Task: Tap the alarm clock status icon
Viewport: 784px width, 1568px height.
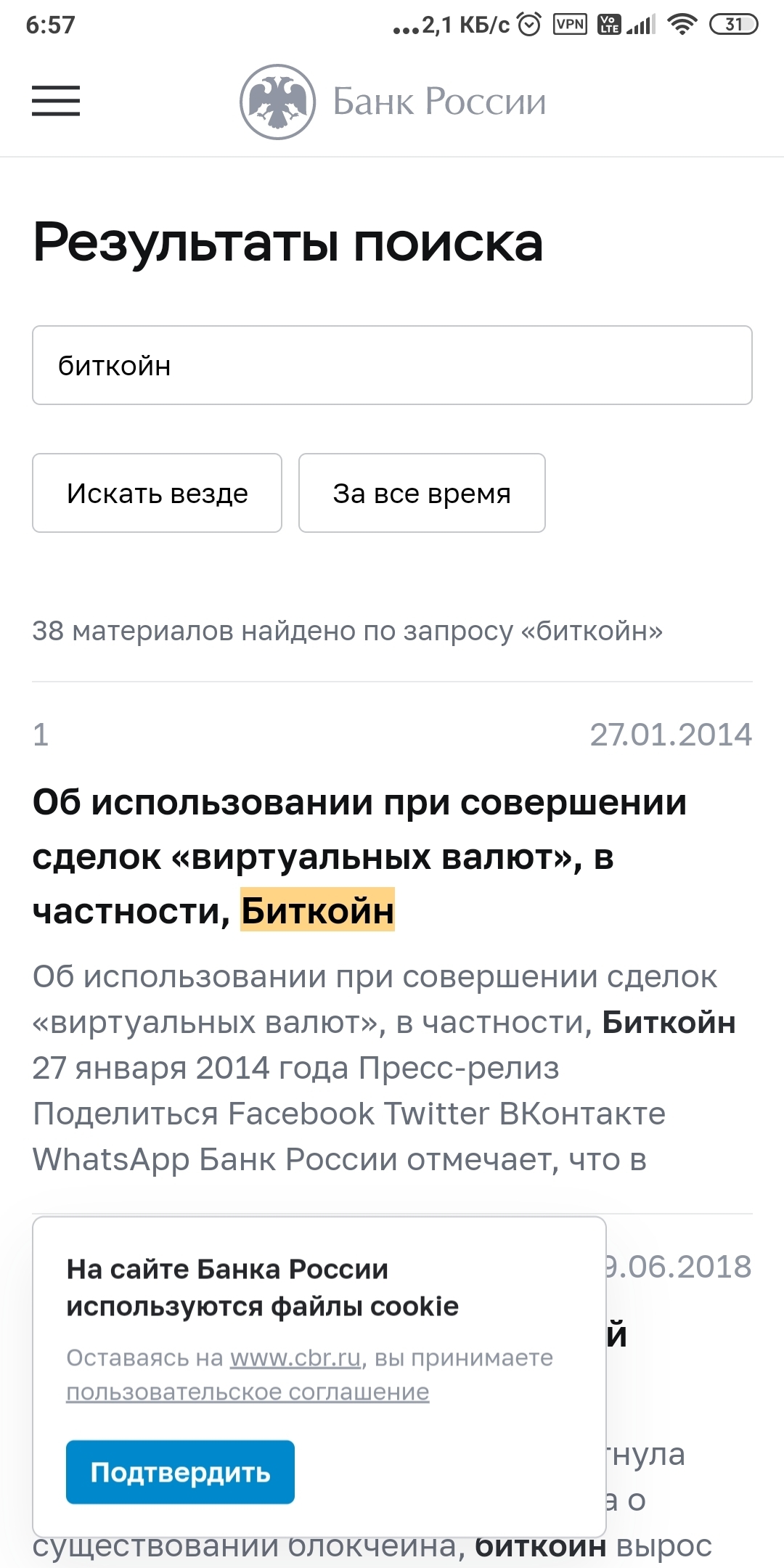Action: tap(530, 25)
